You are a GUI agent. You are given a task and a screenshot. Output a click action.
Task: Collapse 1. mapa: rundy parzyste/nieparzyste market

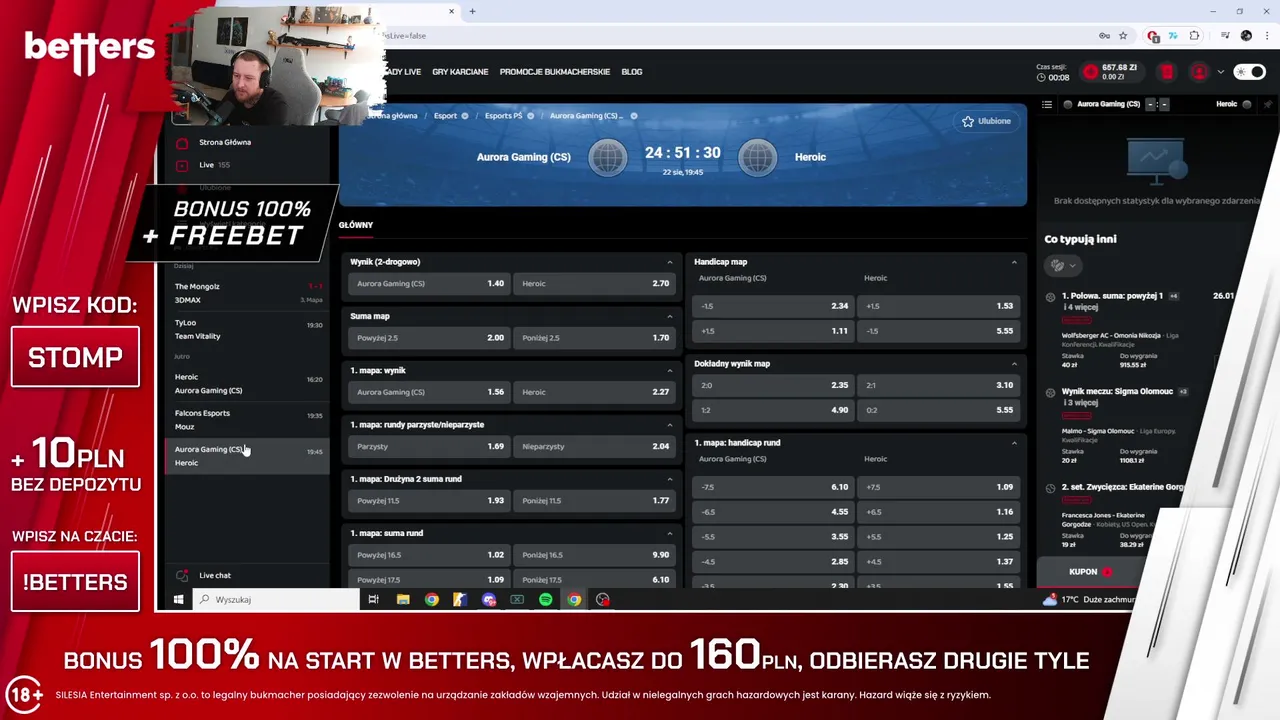pos(670,425)
